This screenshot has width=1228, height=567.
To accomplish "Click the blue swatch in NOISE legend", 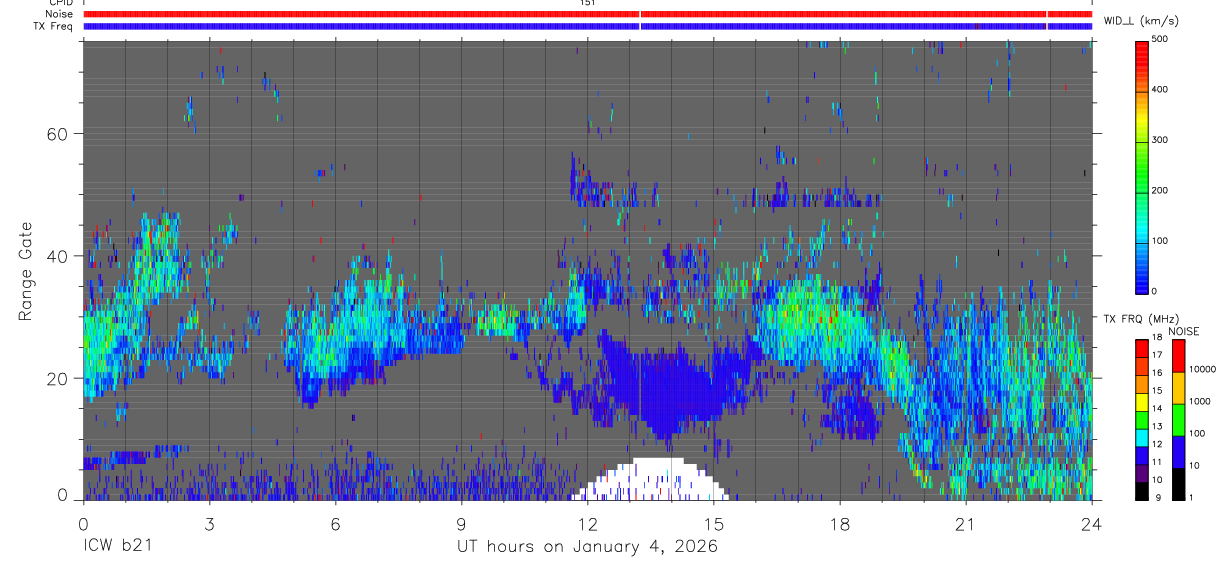I will (1178, 452).
